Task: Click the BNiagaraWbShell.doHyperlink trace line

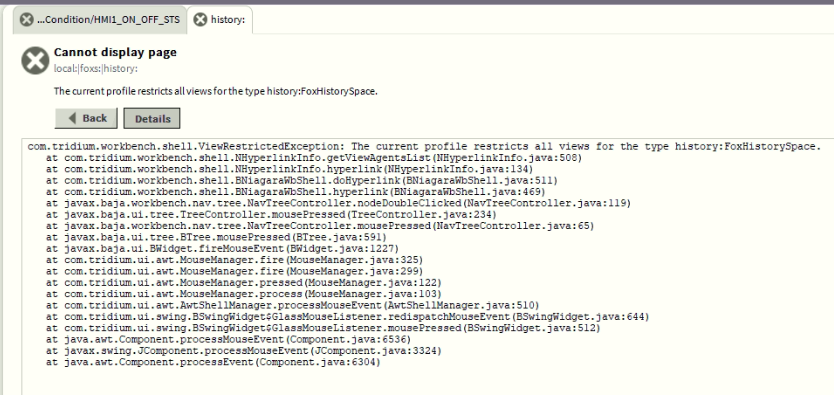Action: click(x=302, y=180)
